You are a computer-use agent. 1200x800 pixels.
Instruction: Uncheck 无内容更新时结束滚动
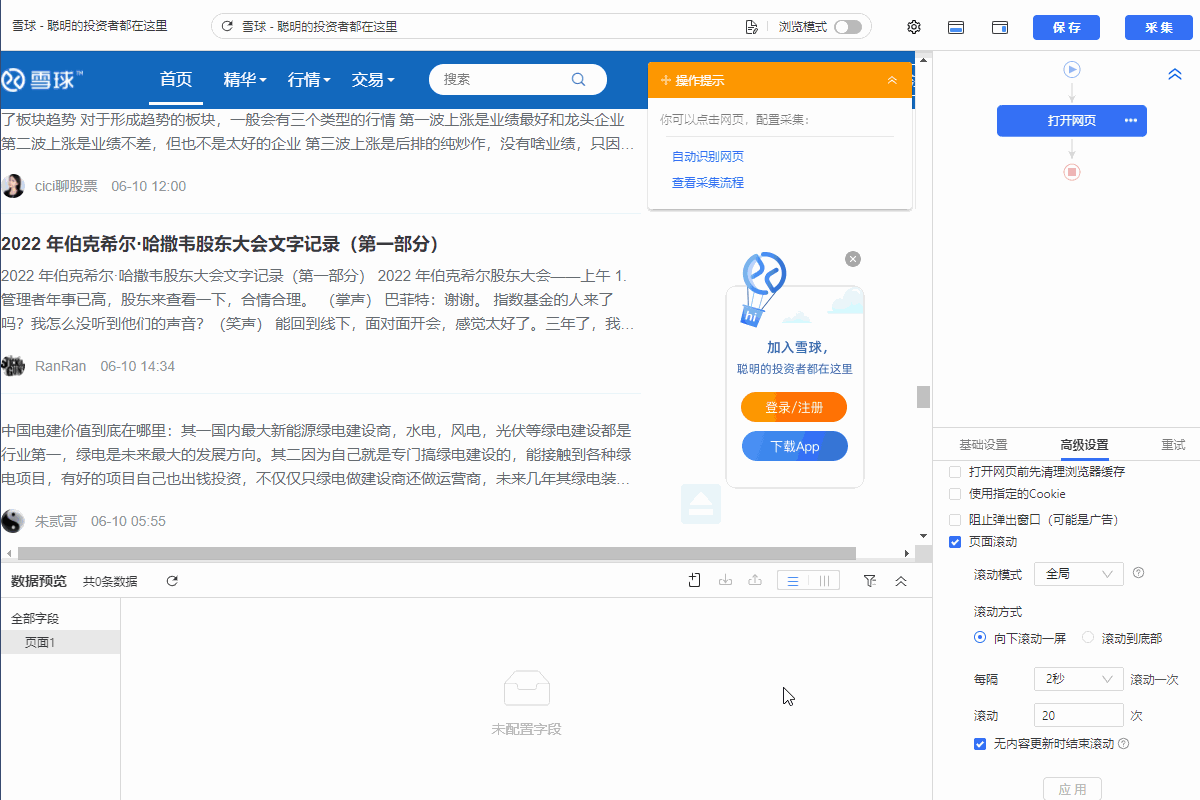point(980,744)
